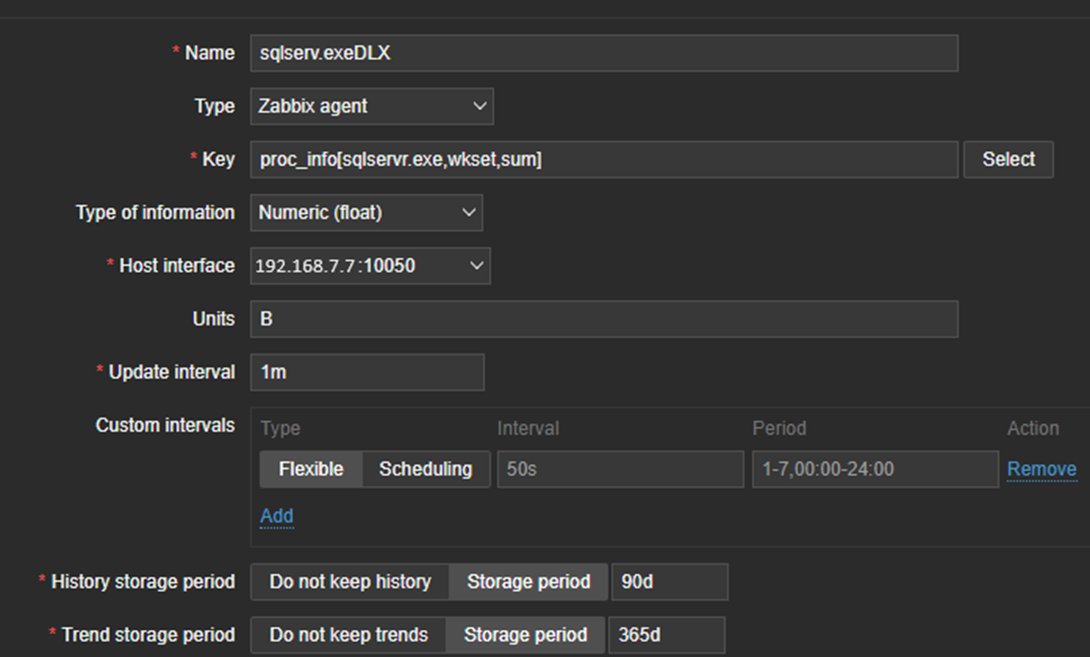The width and height of the screenshot is (1090, 657).
Task: Choose Storage period for history
Action: 528,582
